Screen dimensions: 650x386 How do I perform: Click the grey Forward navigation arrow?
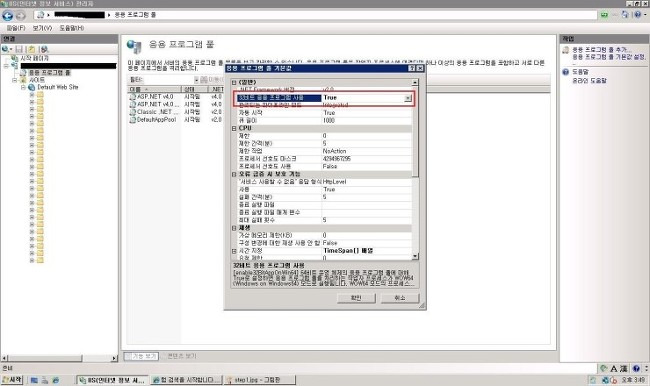[x=20, y=15]
